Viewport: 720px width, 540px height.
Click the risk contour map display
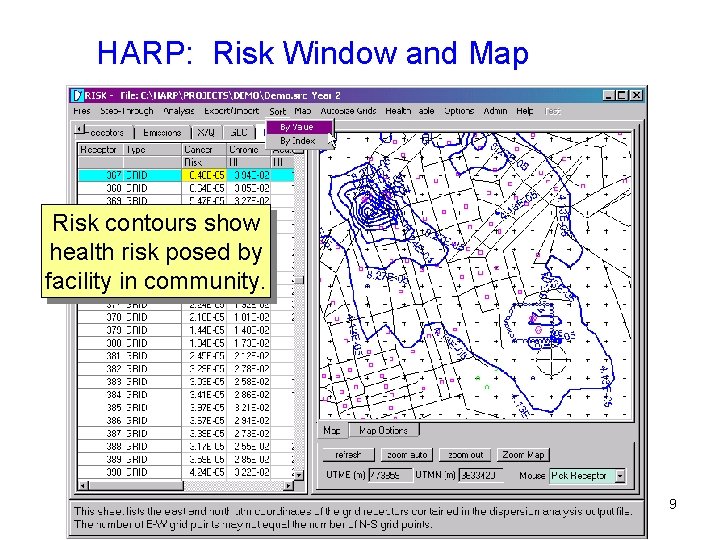coord(476,276)
